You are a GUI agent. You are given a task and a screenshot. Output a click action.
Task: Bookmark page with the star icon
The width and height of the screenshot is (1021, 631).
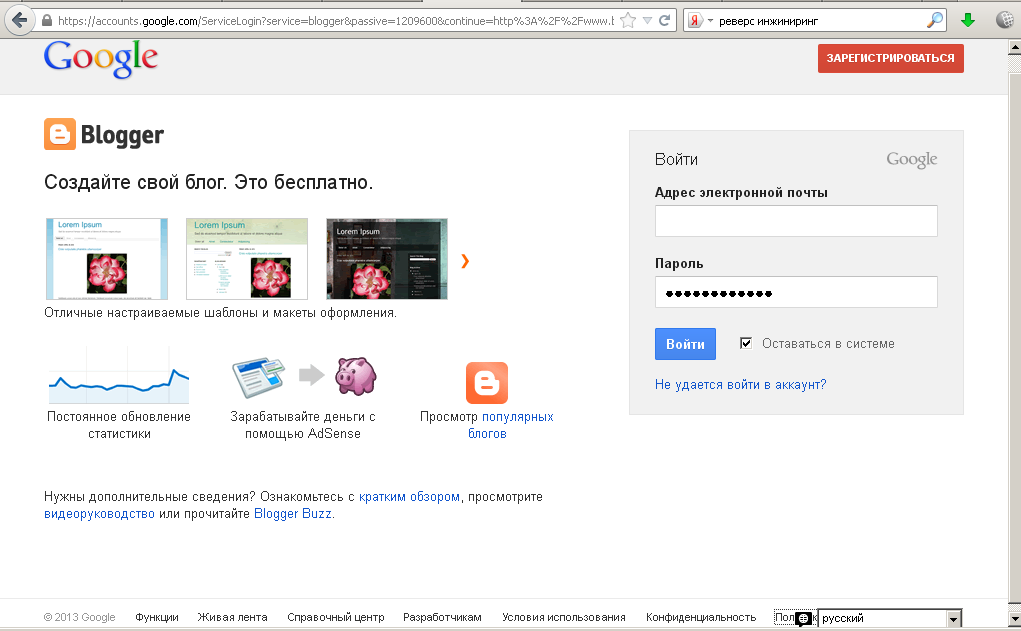tap(628, 21)
